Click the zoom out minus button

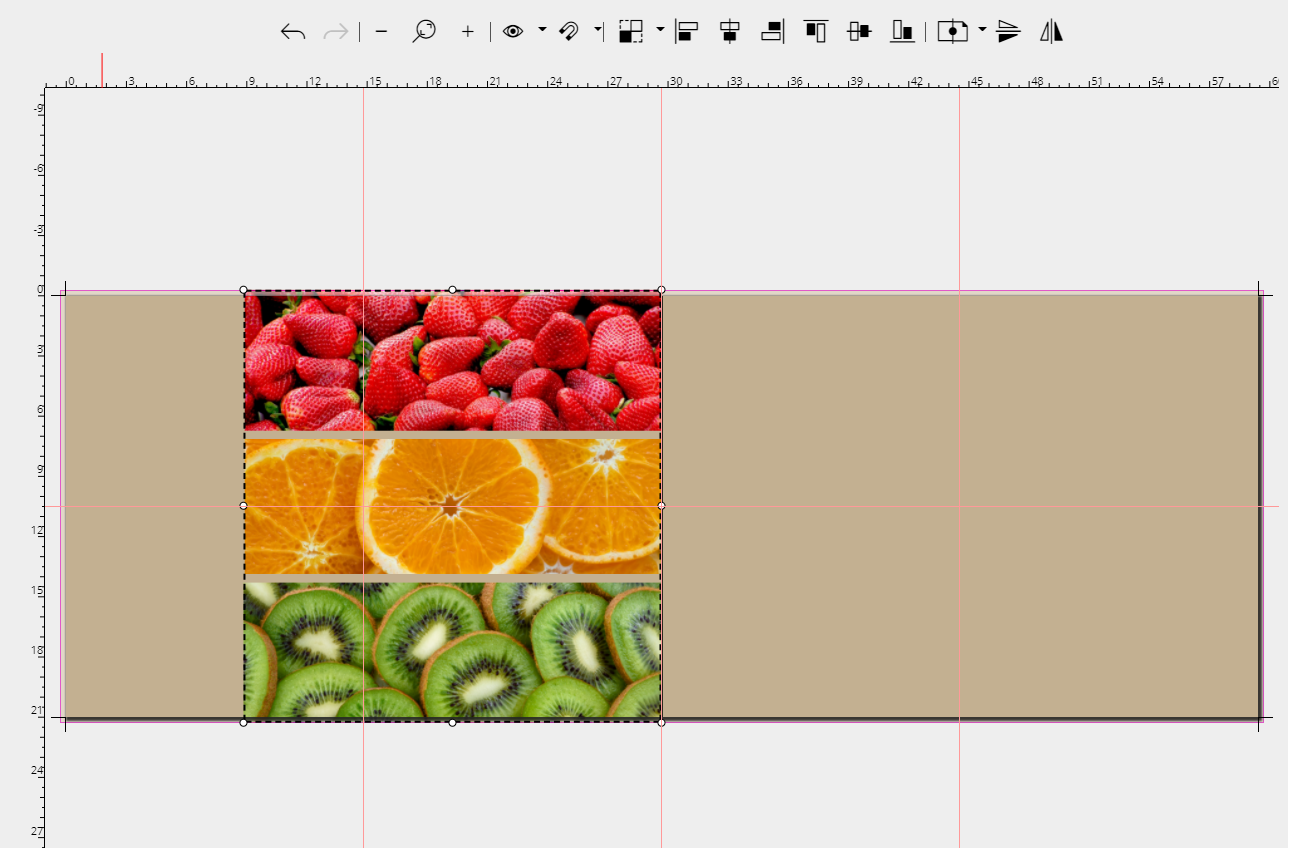[379, 31]
